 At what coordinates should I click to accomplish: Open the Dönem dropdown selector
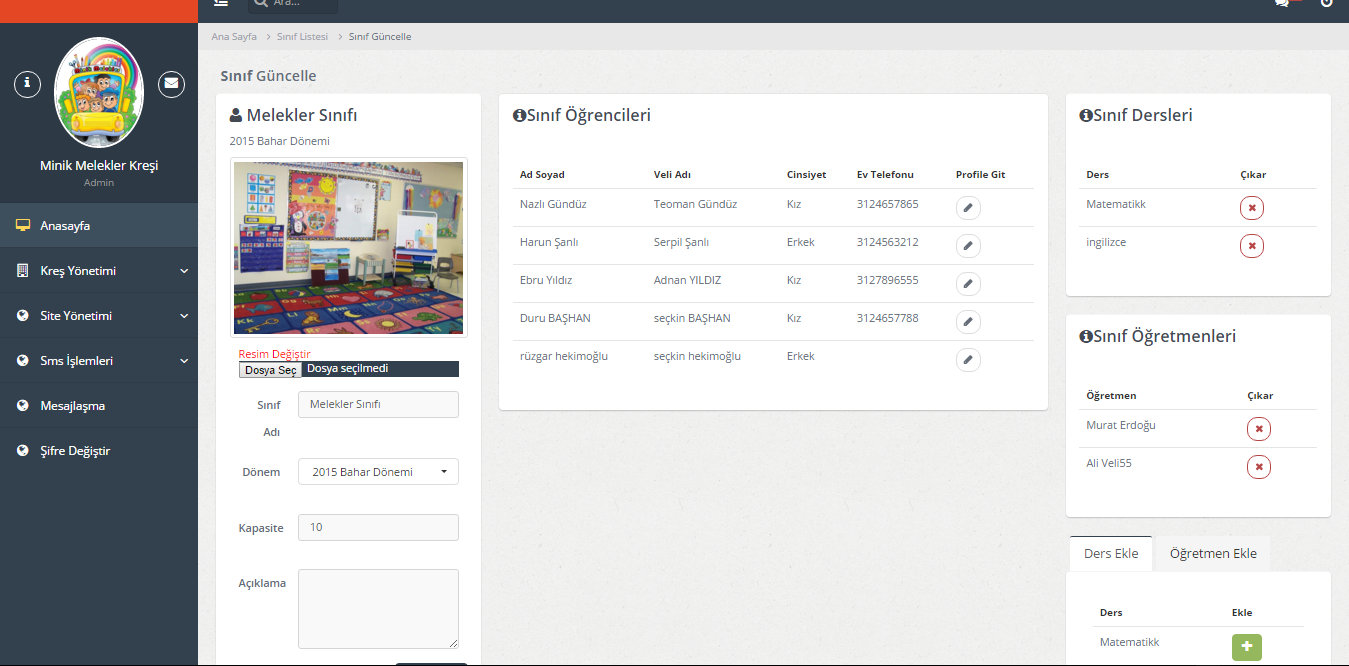tap(378, 472)
